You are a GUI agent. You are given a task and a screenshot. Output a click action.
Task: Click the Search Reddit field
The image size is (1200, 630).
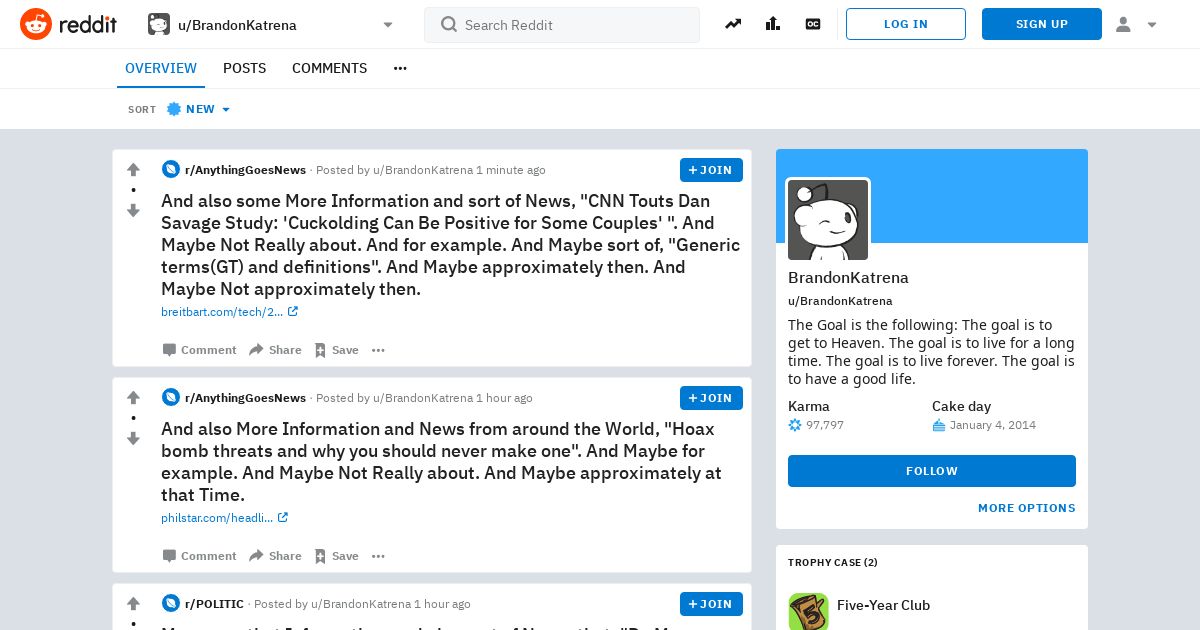[562, 25]
